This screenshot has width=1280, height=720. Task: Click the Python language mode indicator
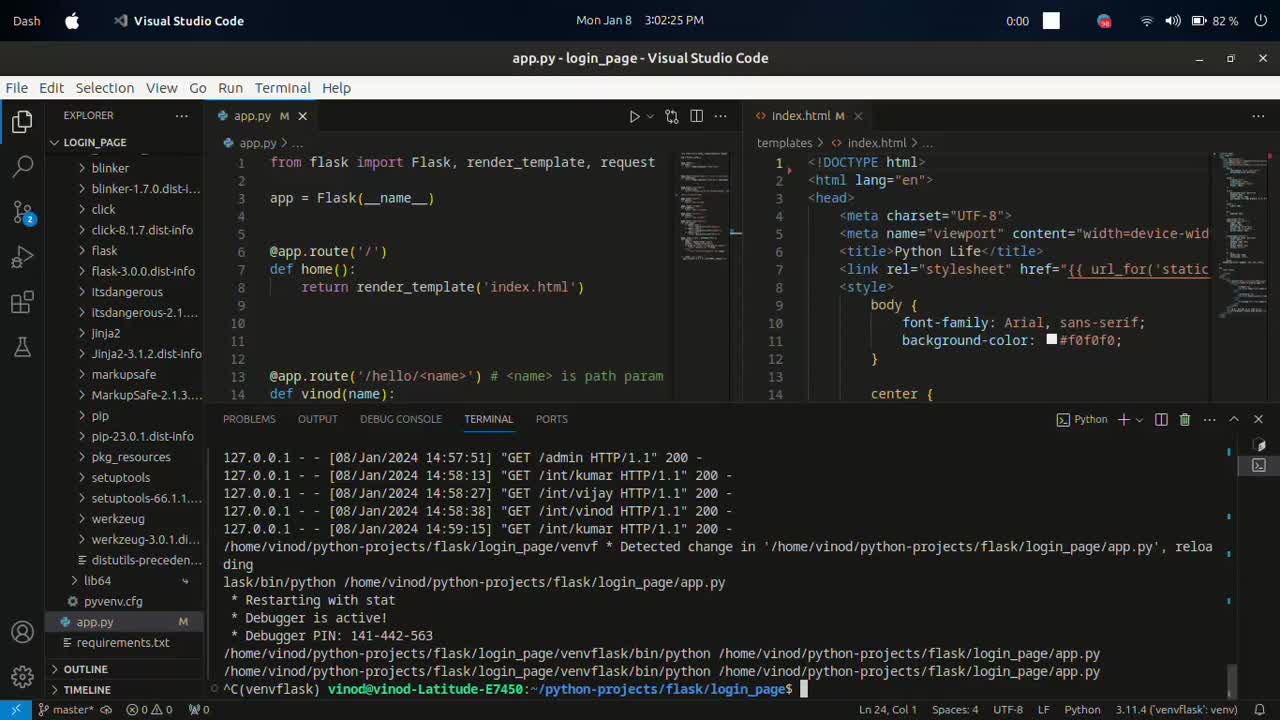click(1082, 709)
